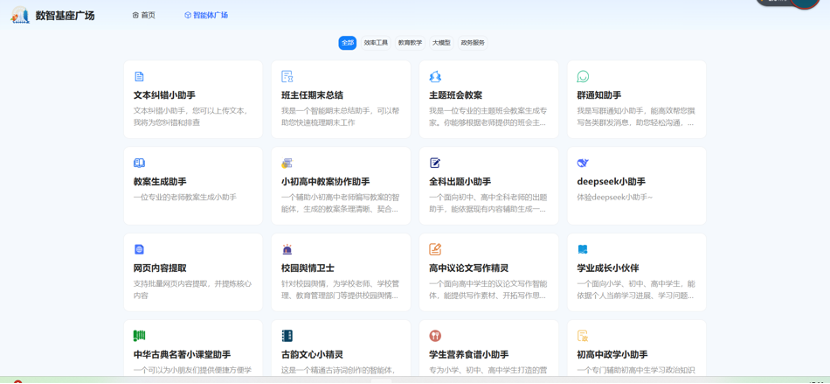The height and width of the screenshot is (384, 830).
Task: Open the 网页内容提取 card title
Action: [x=160, y=268]
